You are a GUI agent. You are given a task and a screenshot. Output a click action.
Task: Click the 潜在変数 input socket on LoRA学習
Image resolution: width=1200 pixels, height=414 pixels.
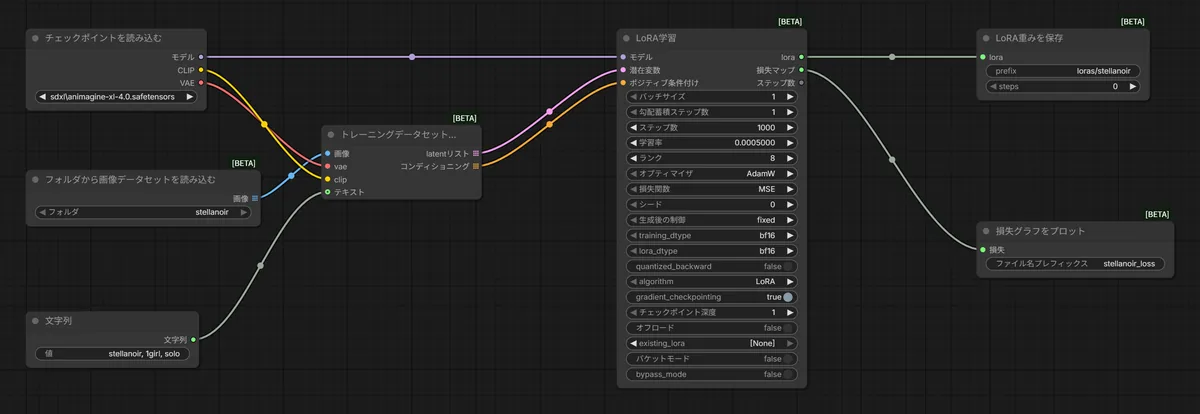click(x=623, y=70)
